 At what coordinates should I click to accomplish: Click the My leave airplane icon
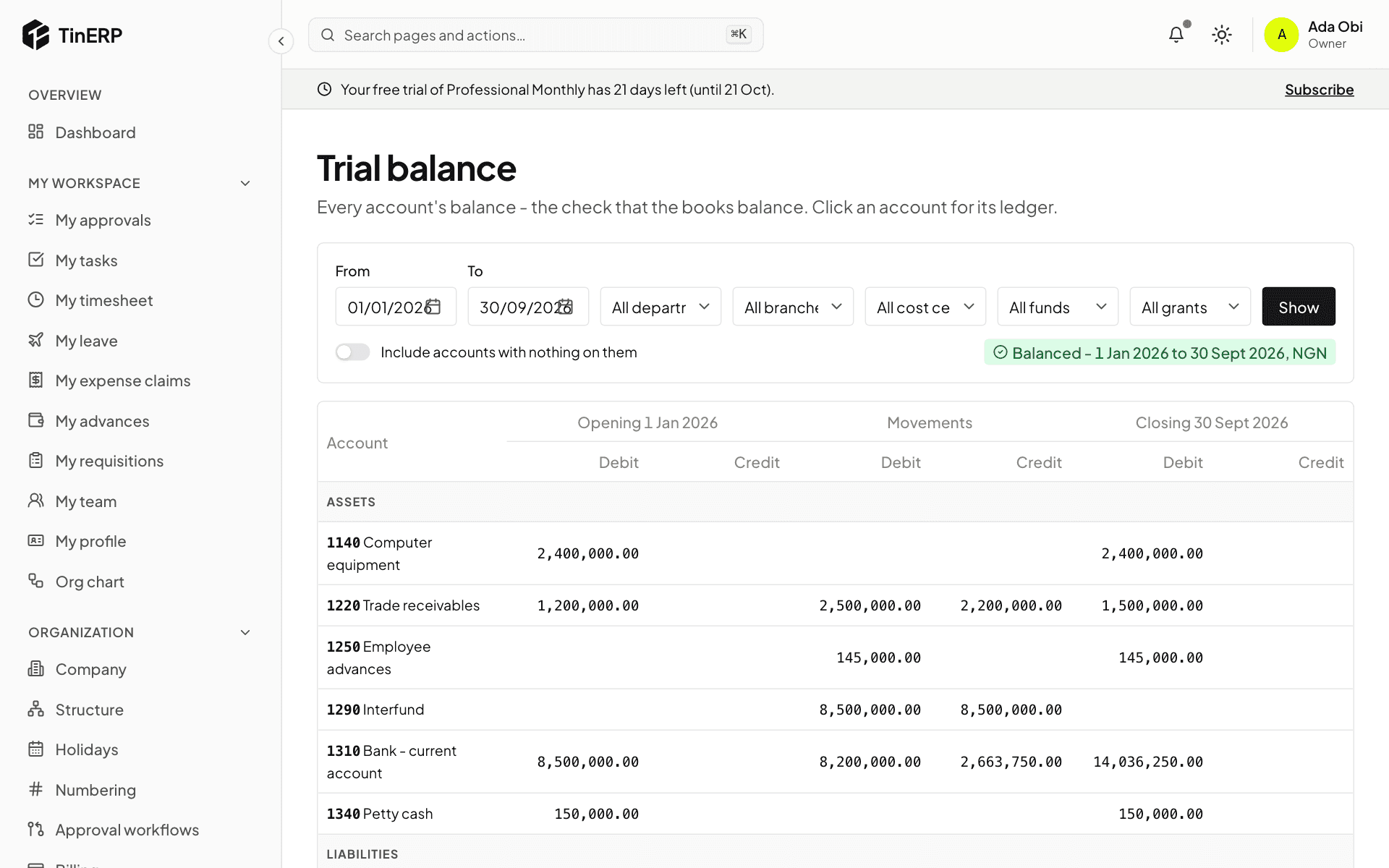coord(35,340)
